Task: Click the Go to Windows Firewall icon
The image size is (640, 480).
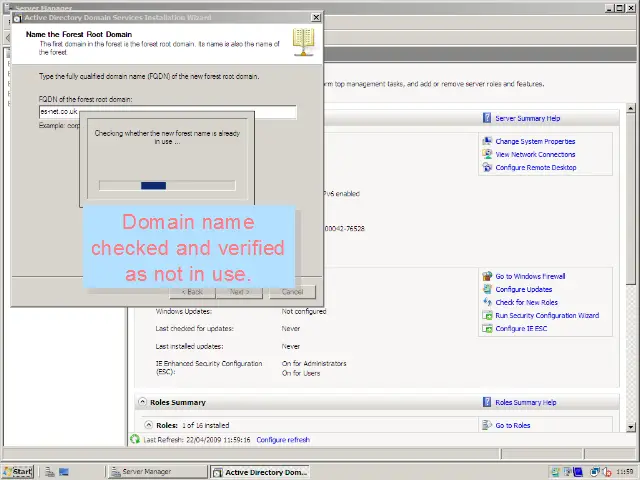Action: coord(487,276)
